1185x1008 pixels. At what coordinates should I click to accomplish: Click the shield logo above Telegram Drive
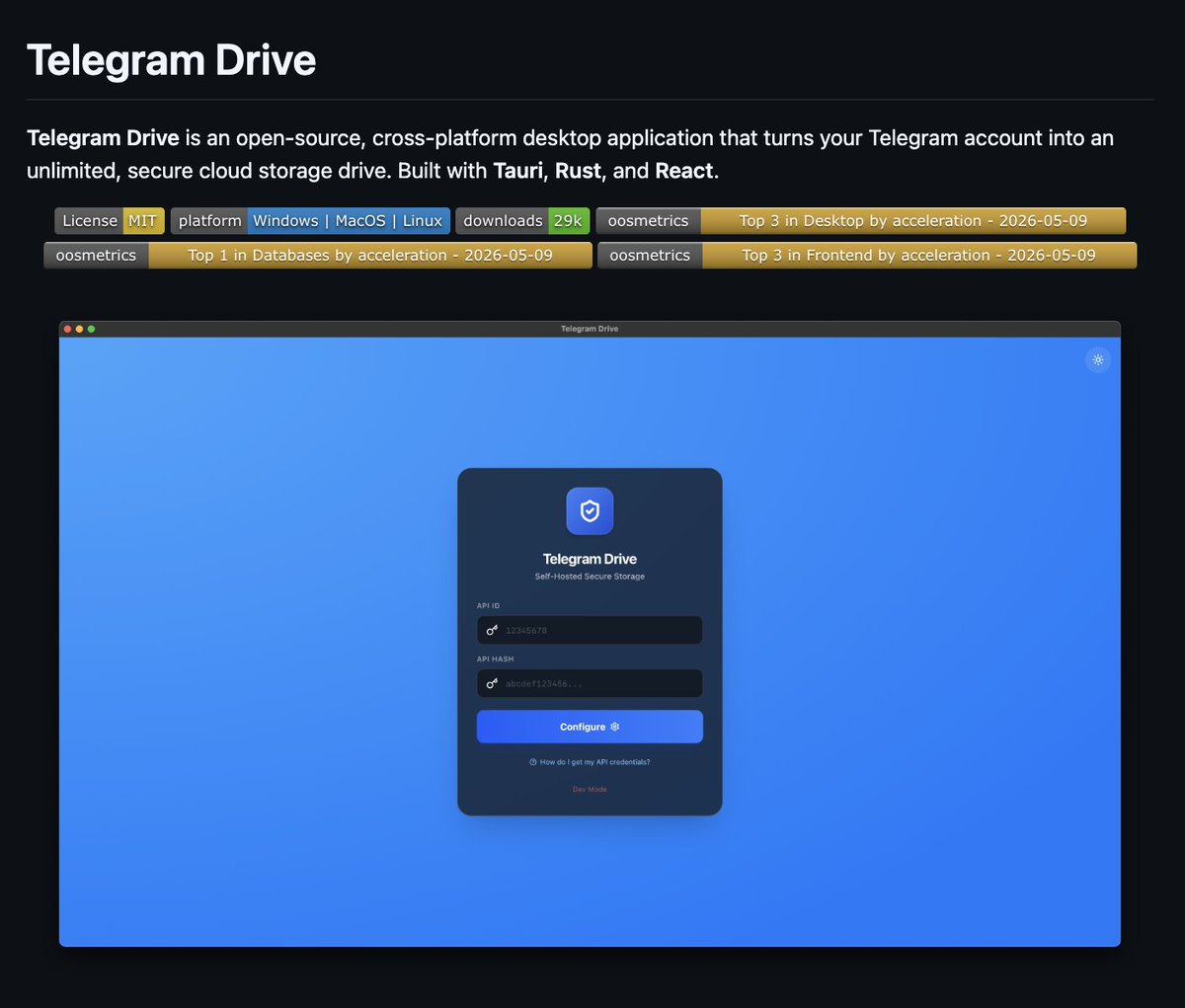tap(590, 511)
